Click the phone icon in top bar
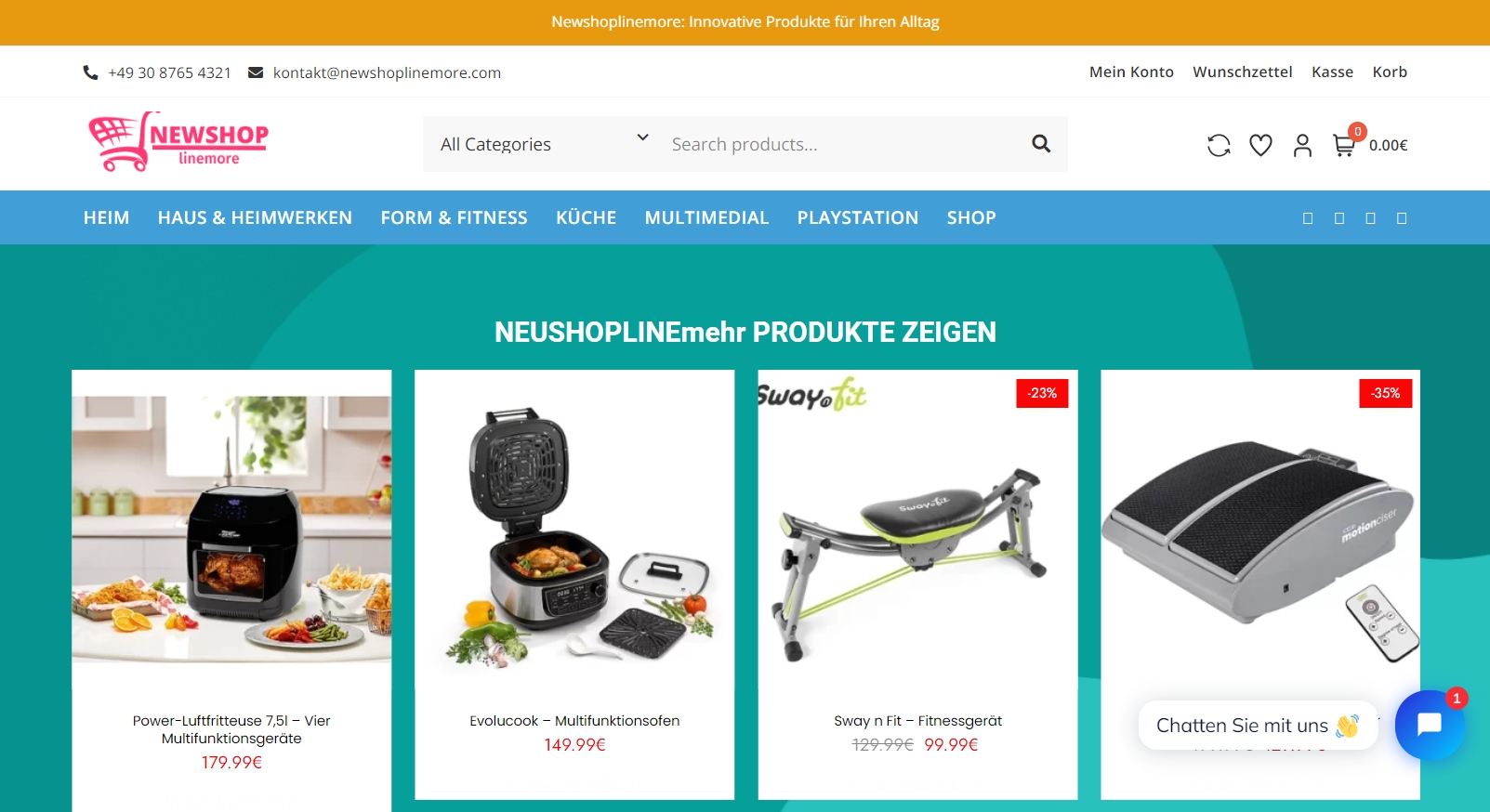 [90, 72]
